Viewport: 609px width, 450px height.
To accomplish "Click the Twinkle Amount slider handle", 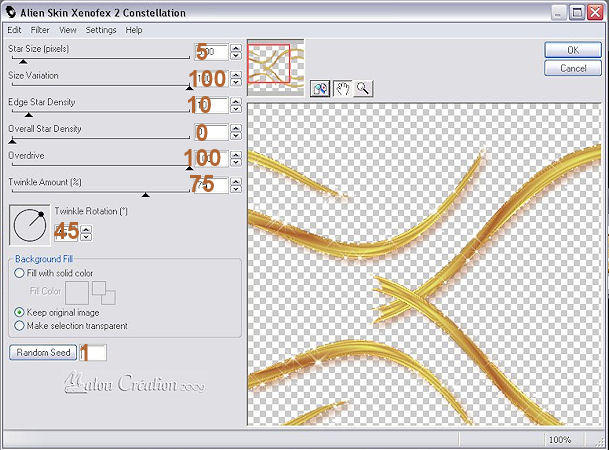I will click(x=146, y=194).
